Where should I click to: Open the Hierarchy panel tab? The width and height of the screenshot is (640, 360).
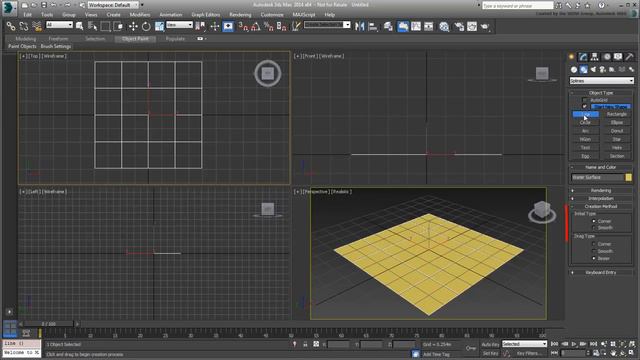(594, 57)
